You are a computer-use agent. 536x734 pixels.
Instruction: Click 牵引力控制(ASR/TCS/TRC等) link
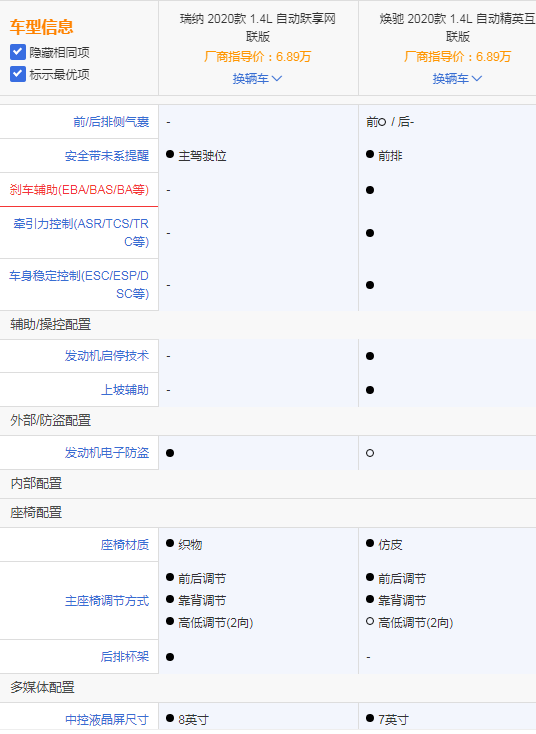81,233
